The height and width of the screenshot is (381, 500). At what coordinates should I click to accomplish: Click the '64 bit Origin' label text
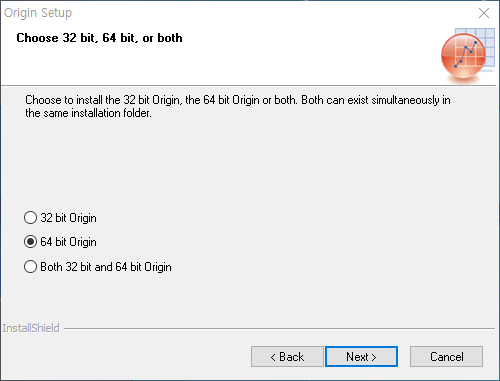click(68, 242)
